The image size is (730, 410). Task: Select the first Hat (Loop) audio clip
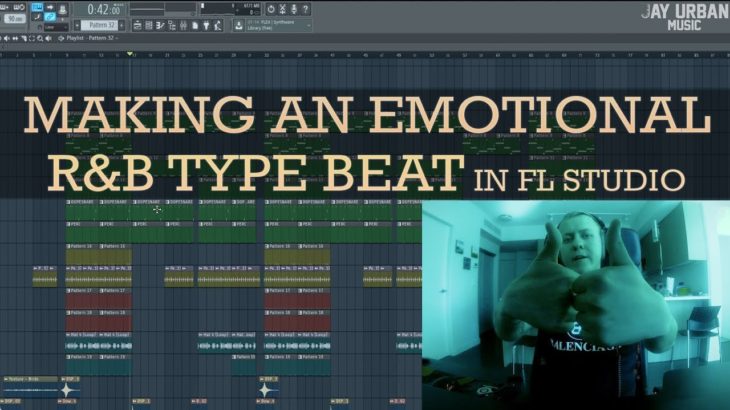(82, 342)
